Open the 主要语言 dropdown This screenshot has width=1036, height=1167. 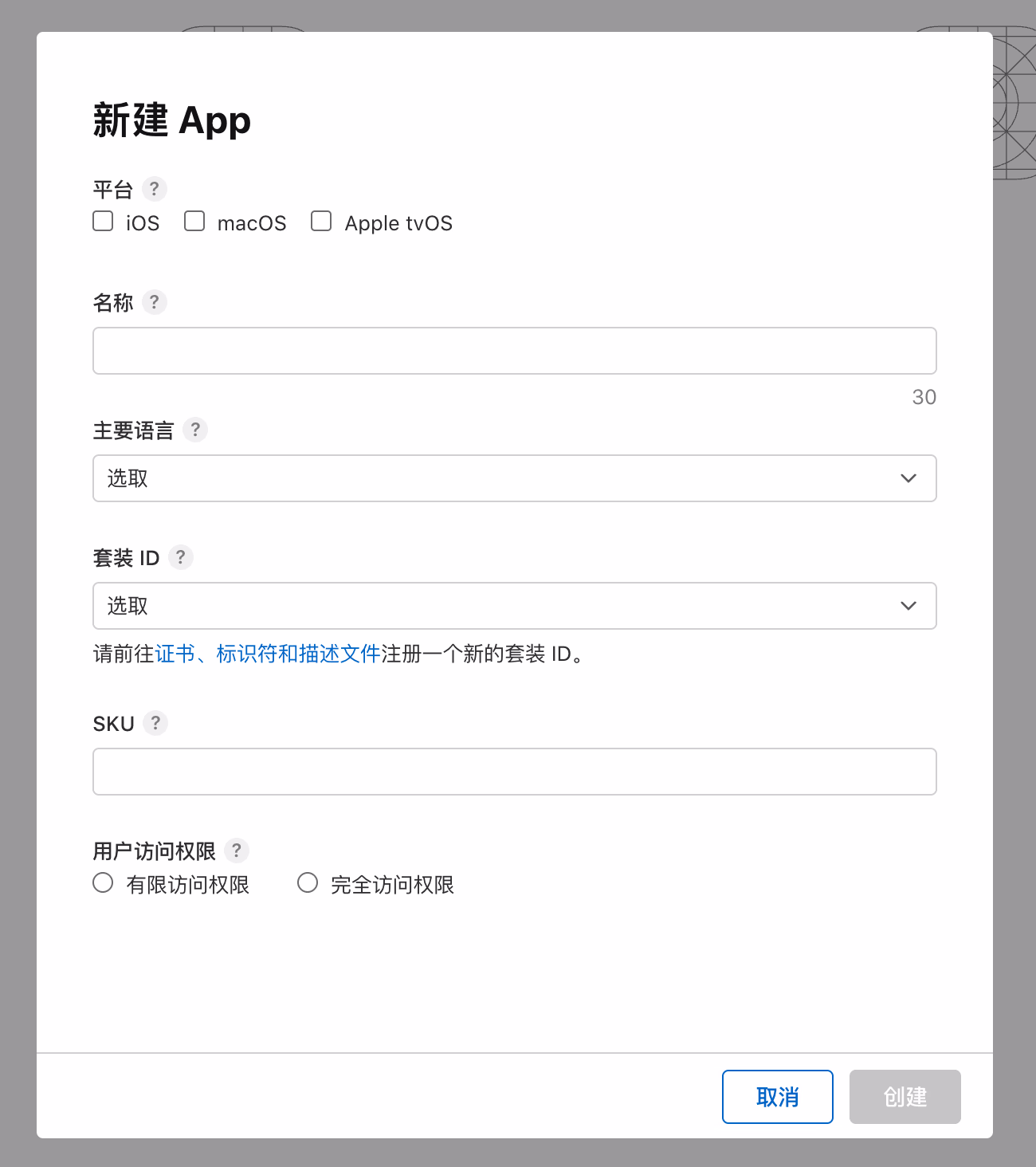514,478
